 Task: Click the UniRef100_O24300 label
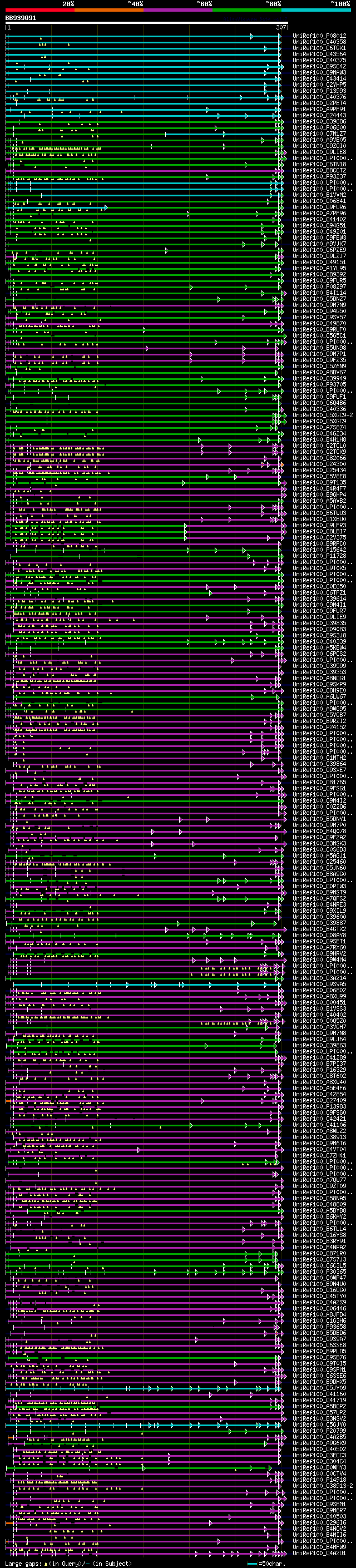[x=319, y=464]
